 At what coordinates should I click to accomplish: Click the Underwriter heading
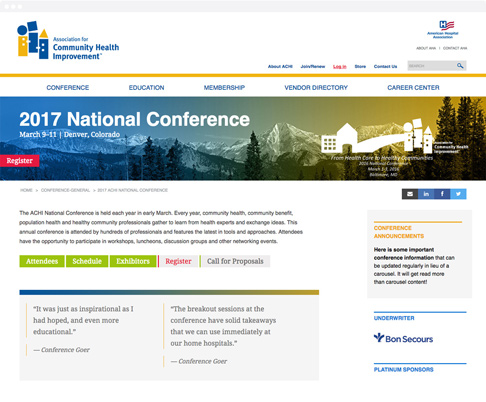click(x=394, y=318)
